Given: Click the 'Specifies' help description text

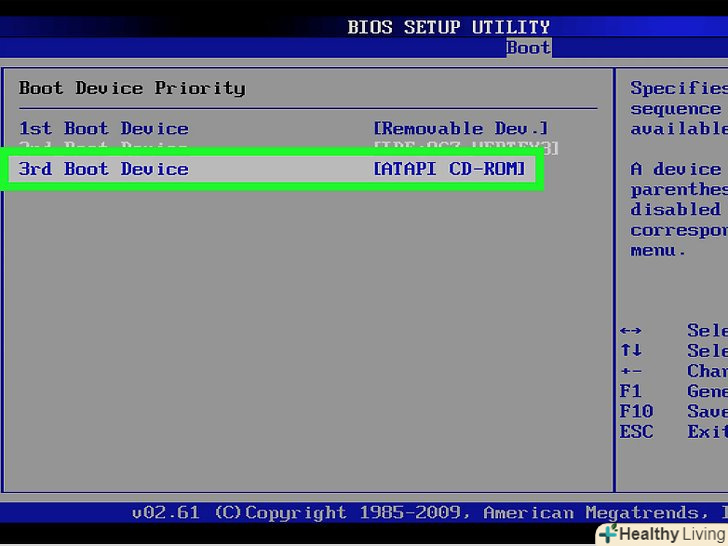Looking at the screenshot, I should pyautogui.click(x=676, y=88).
